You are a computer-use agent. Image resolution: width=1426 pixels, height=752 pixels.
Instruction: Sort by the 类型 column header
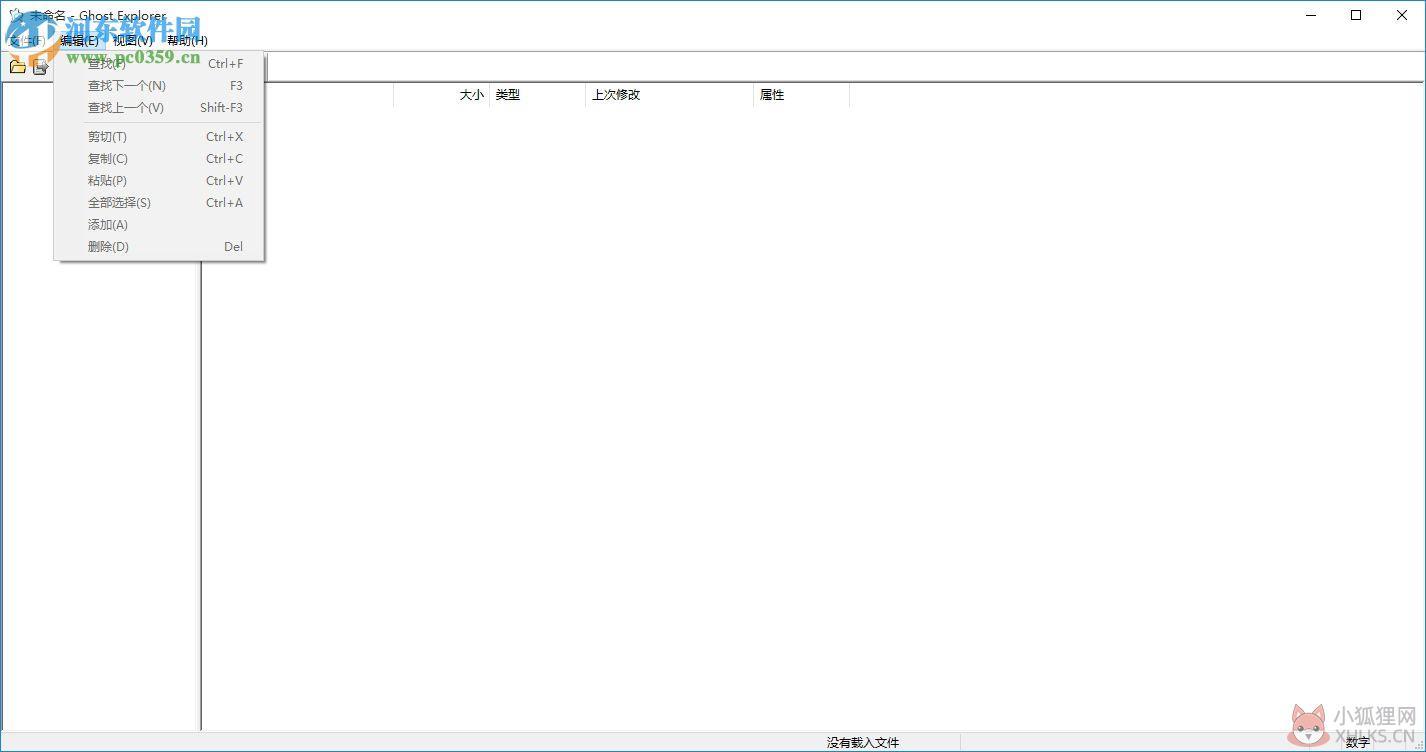537,95
